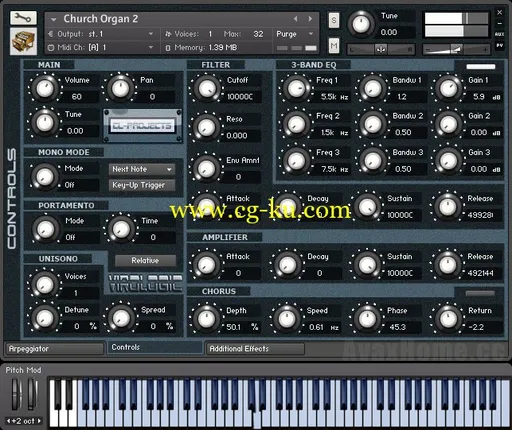Click the Gain 1 EQ knob
Screen dimensions: 512x430
[x=448, y=88]
